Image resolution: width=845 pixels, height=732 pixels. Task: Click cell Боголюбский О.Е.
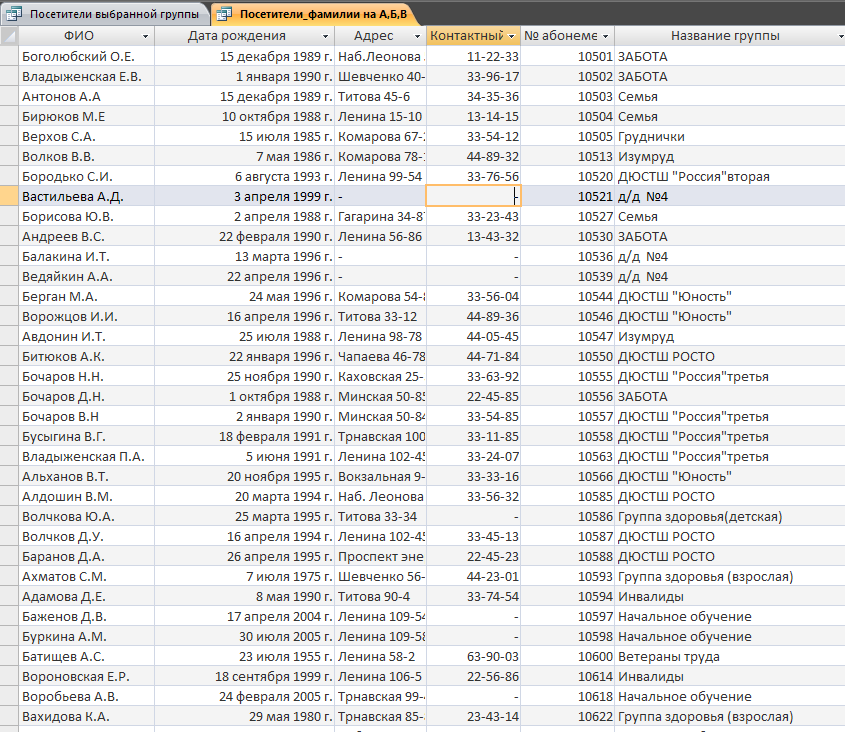[86, 56]
